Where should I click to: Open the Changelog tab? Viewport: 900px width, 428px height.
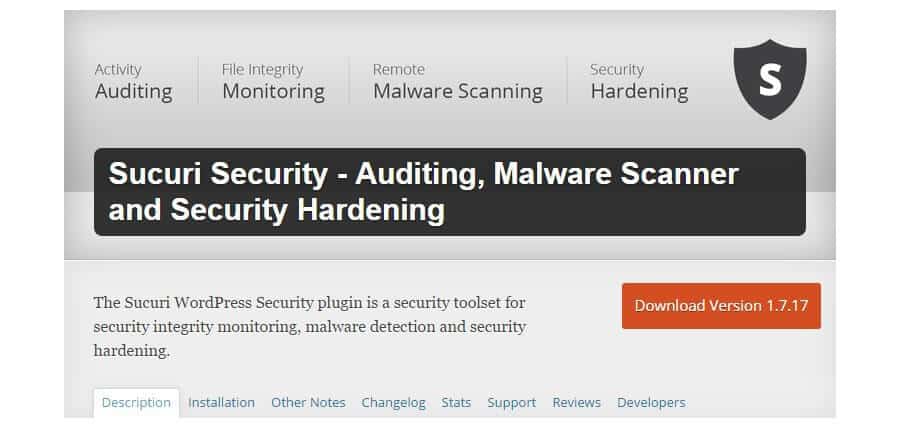click(394, 403)
